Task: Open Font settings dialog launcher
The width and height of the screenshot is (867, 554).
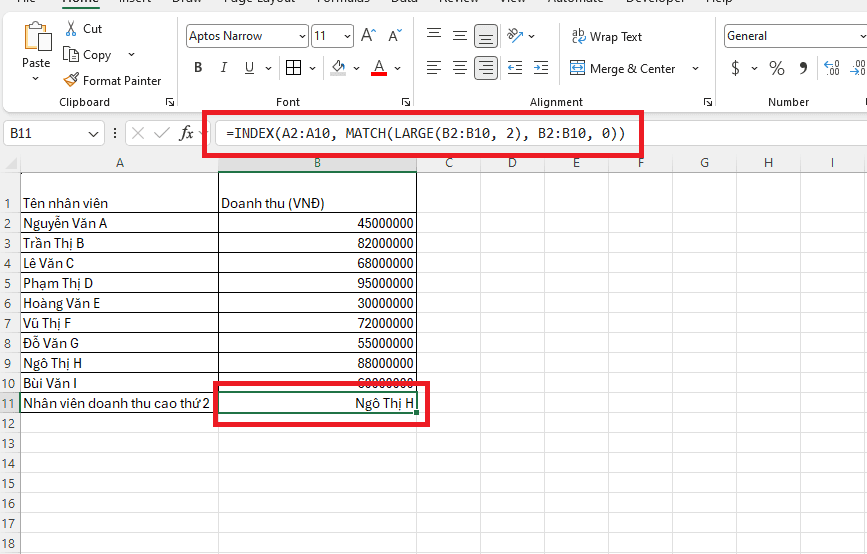Action: [406, 102]
